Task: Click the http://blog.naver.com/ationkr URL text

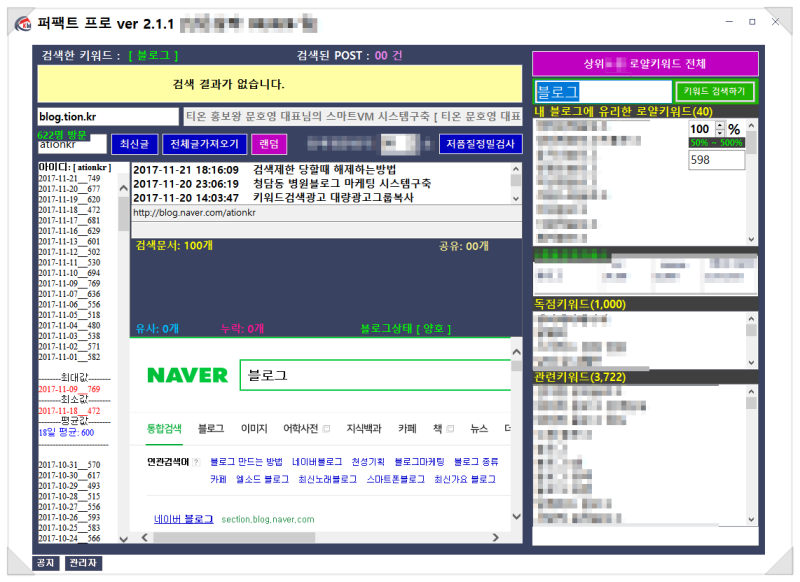Action: [194, 213]
